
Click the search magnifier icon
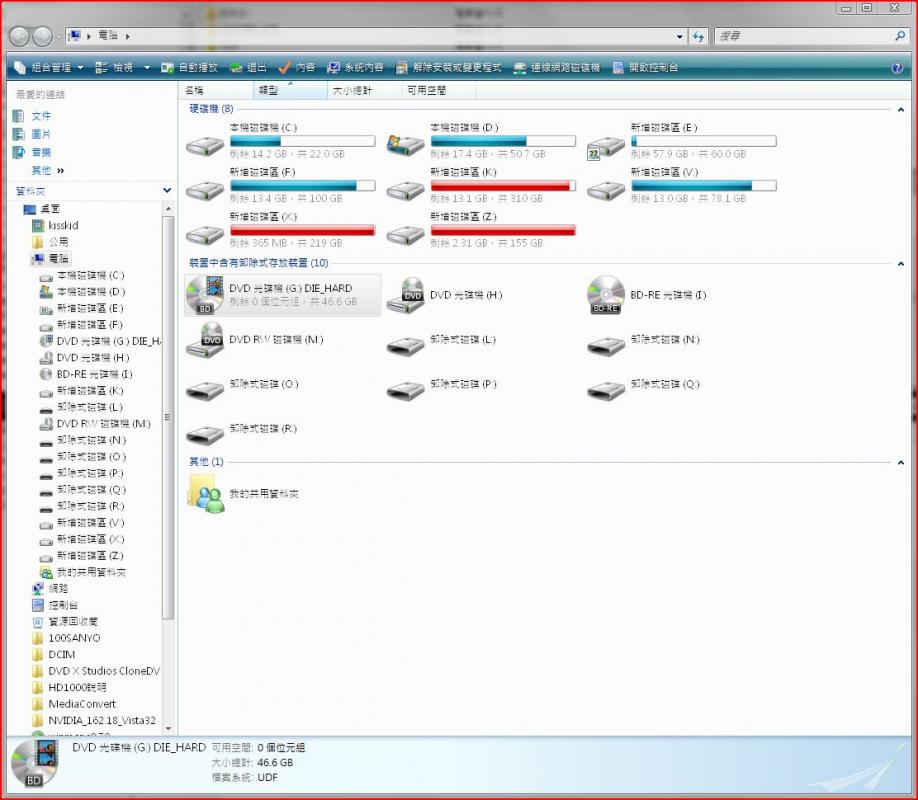pos(900,36)
